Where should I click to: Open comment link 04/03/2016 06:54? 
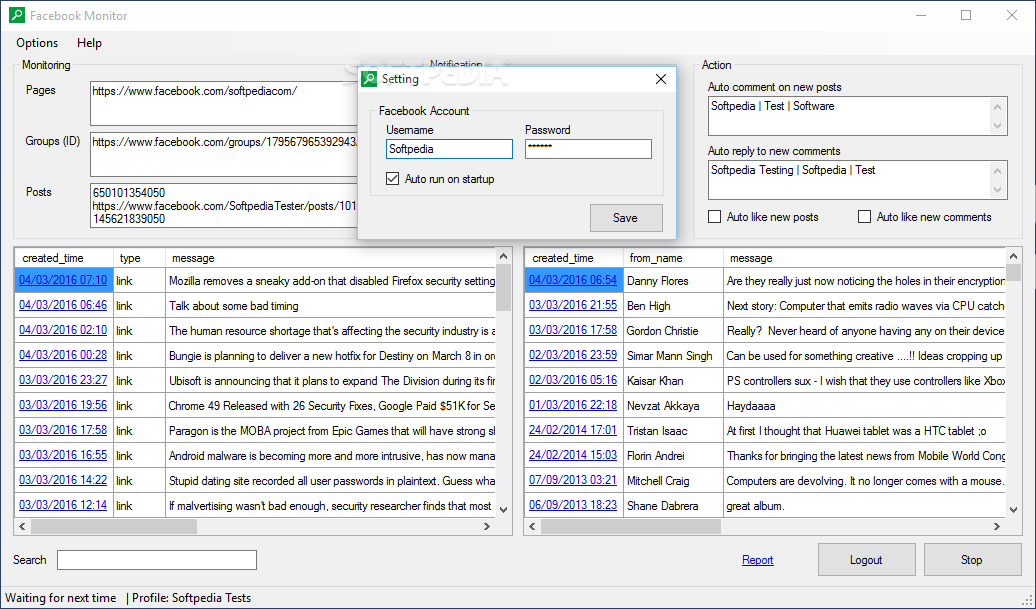point(573,280)
